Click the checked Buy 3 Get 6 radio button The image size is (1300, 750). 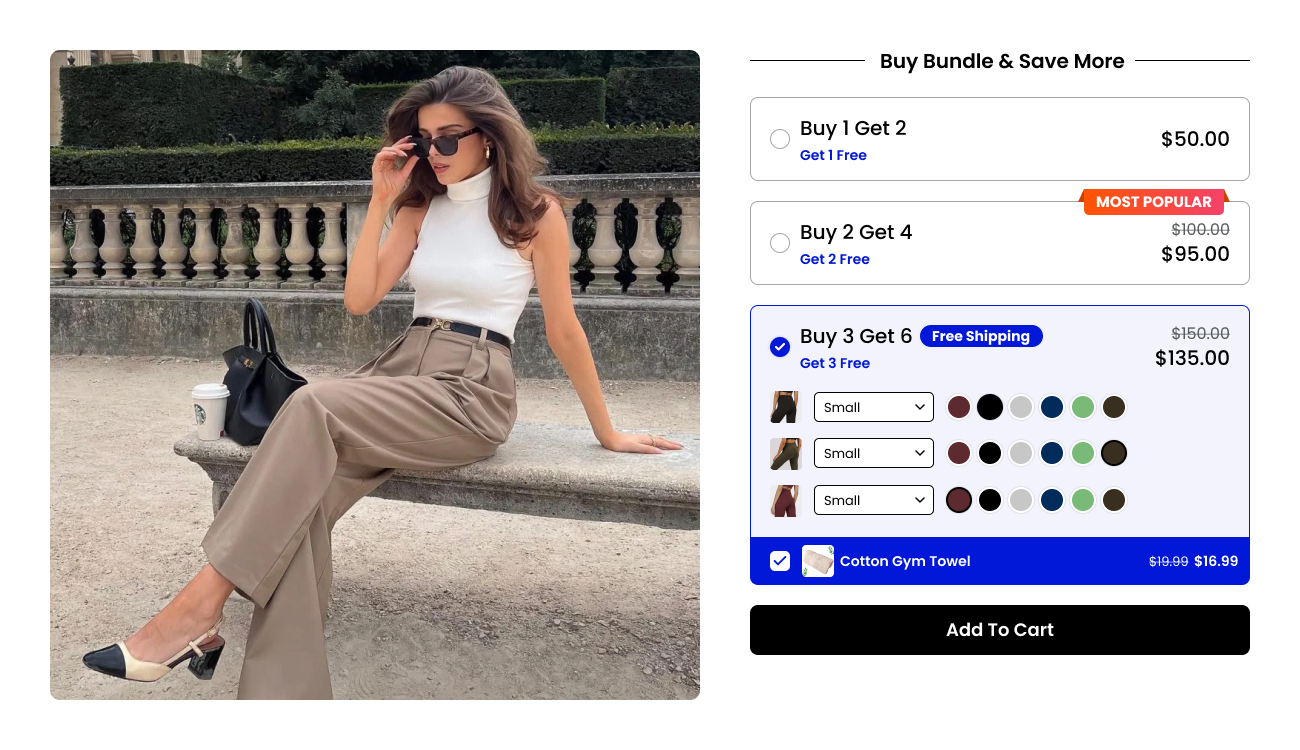click(780, 347)
